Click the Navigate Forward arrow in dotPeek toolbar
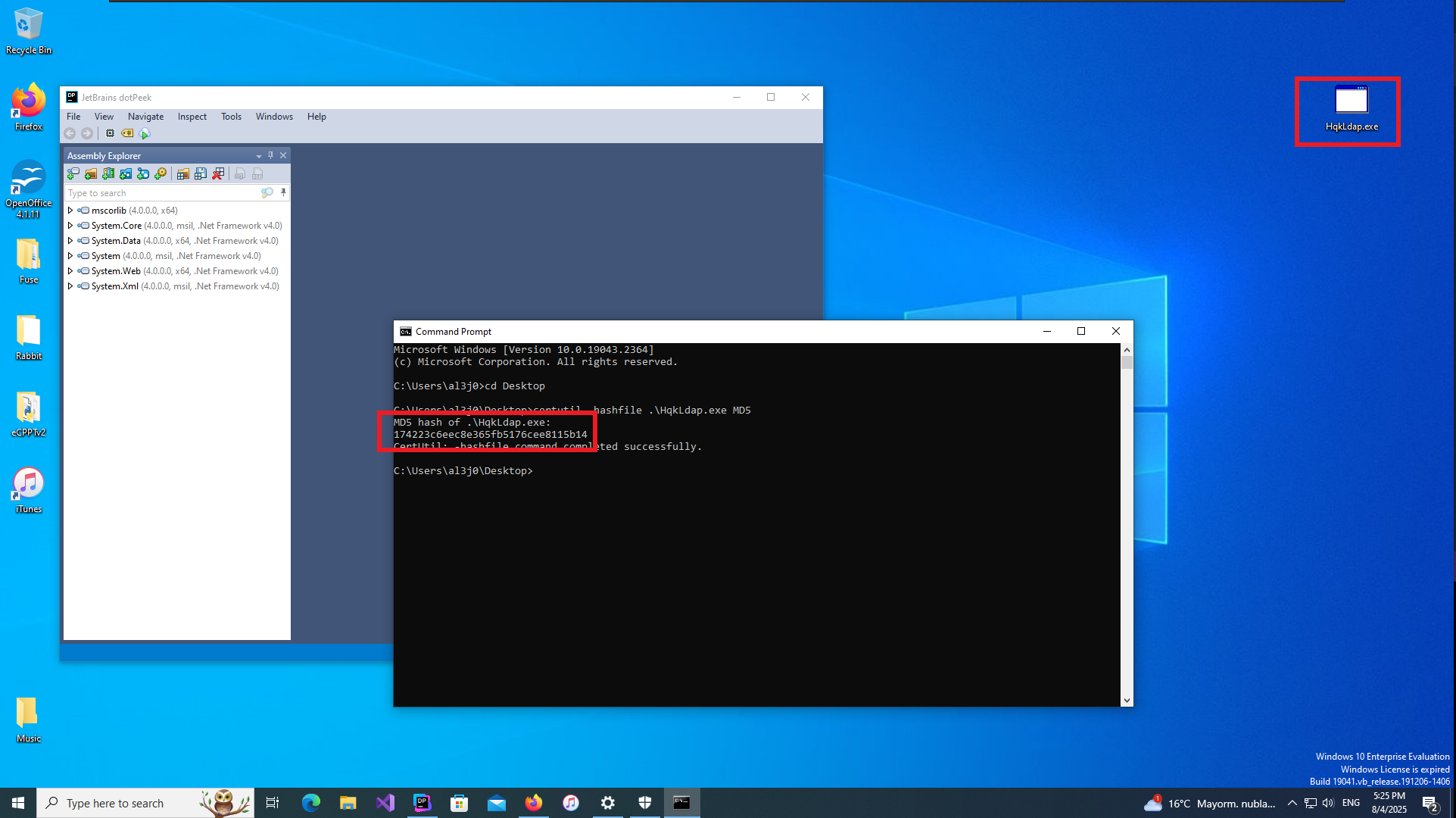Viewport: 1456px width, 818px height. coord(87,133)
